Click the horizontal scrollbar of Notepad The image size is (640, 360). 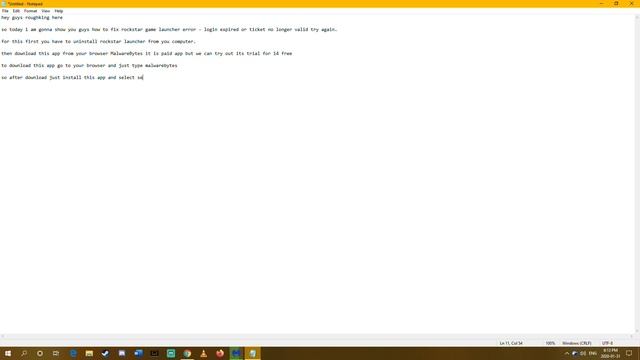[317, 336]
